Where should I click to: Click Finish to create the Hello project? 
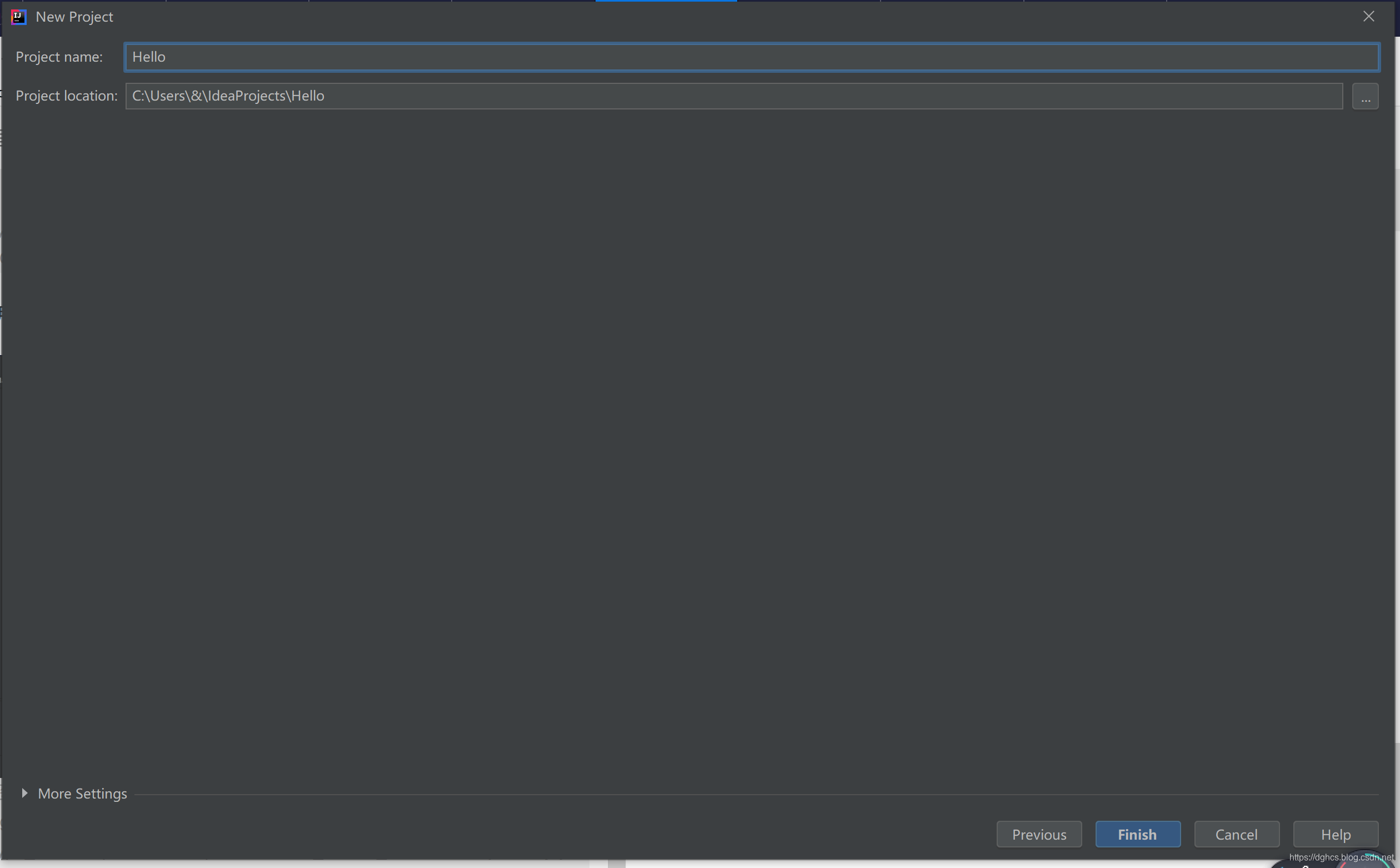1137,834
